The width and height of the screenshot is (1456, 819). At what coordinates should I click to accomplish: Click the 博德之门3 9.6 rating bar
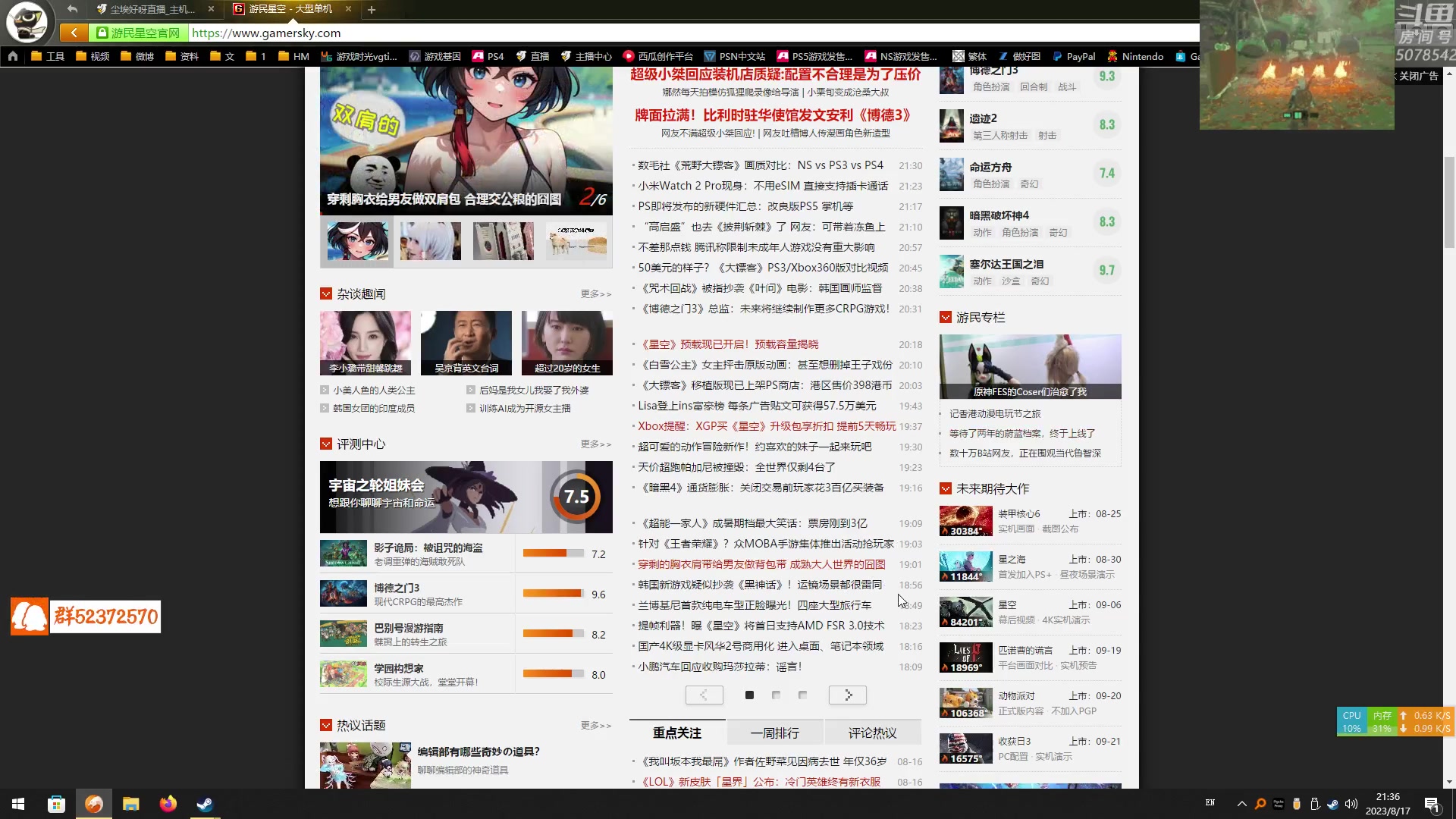click(554, 594)
